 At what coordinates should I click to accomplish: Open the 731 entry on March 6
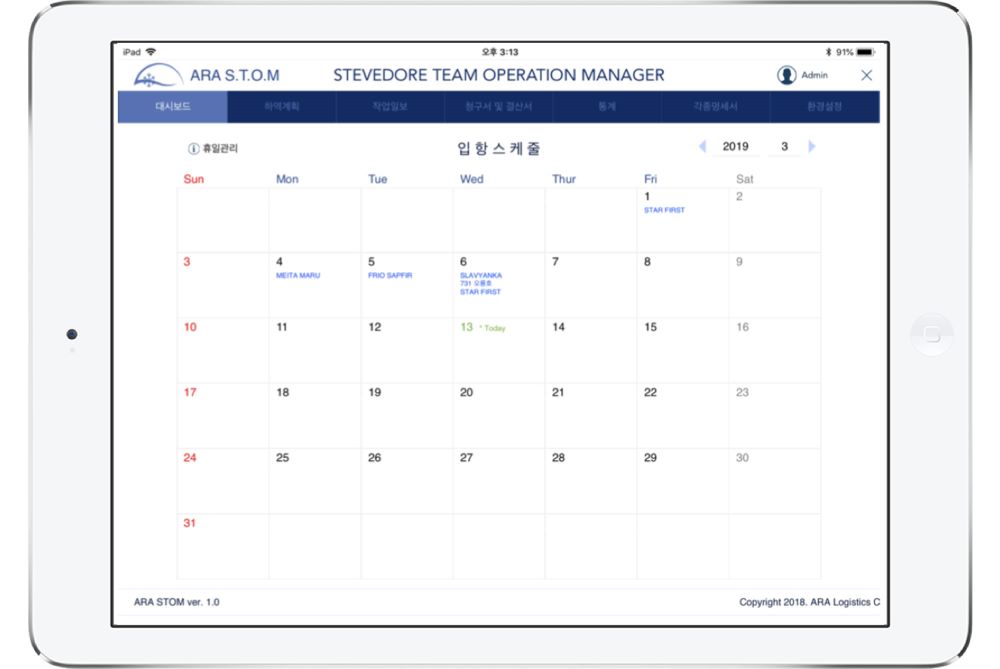pyautogui.click(x=476, y=284)
